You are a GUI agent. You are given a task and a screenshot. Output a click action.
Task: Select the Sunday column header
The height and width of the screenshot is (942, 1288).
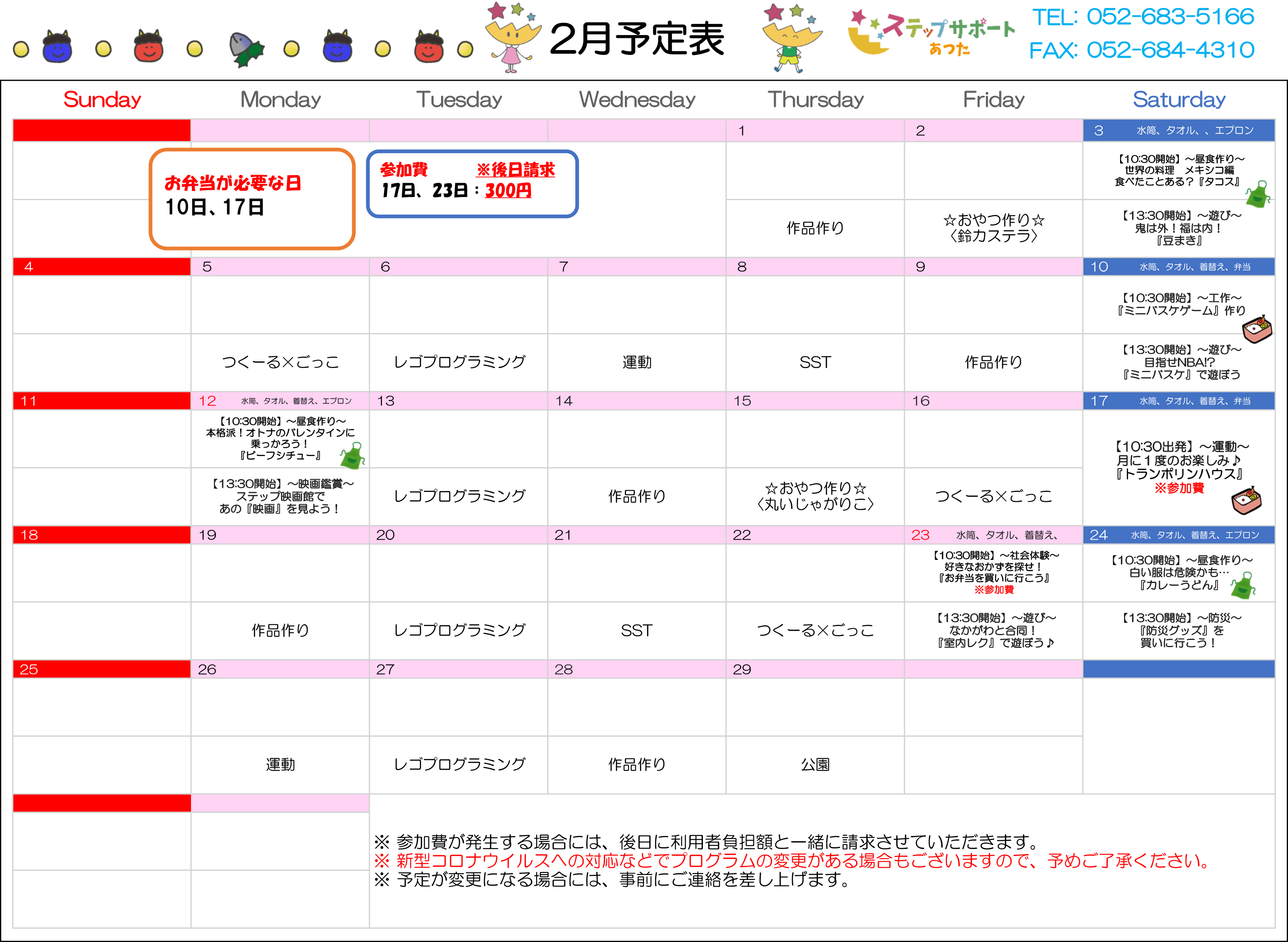102,100
